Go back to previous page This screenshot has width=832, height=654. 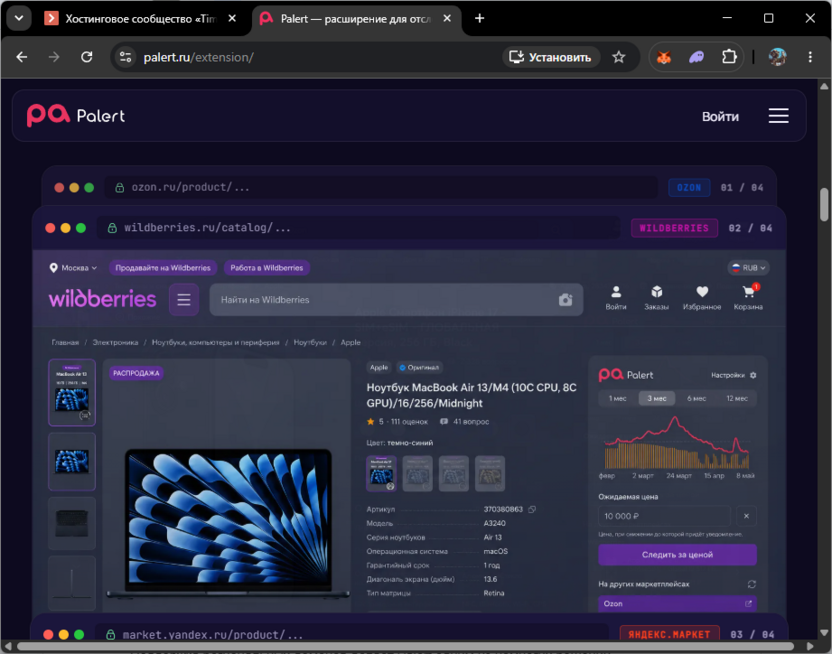click(22, 57)
